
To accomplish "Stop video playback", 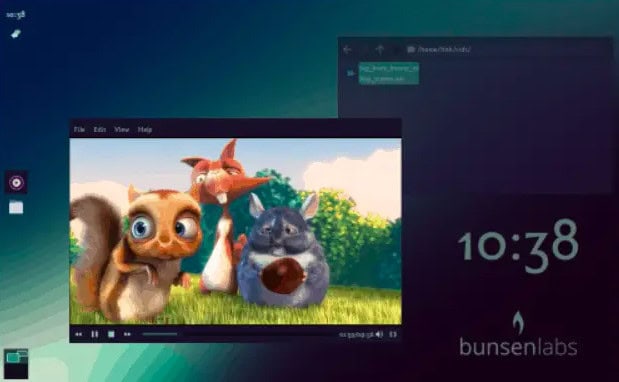I will pyautogui.click(x=111, y=334).
